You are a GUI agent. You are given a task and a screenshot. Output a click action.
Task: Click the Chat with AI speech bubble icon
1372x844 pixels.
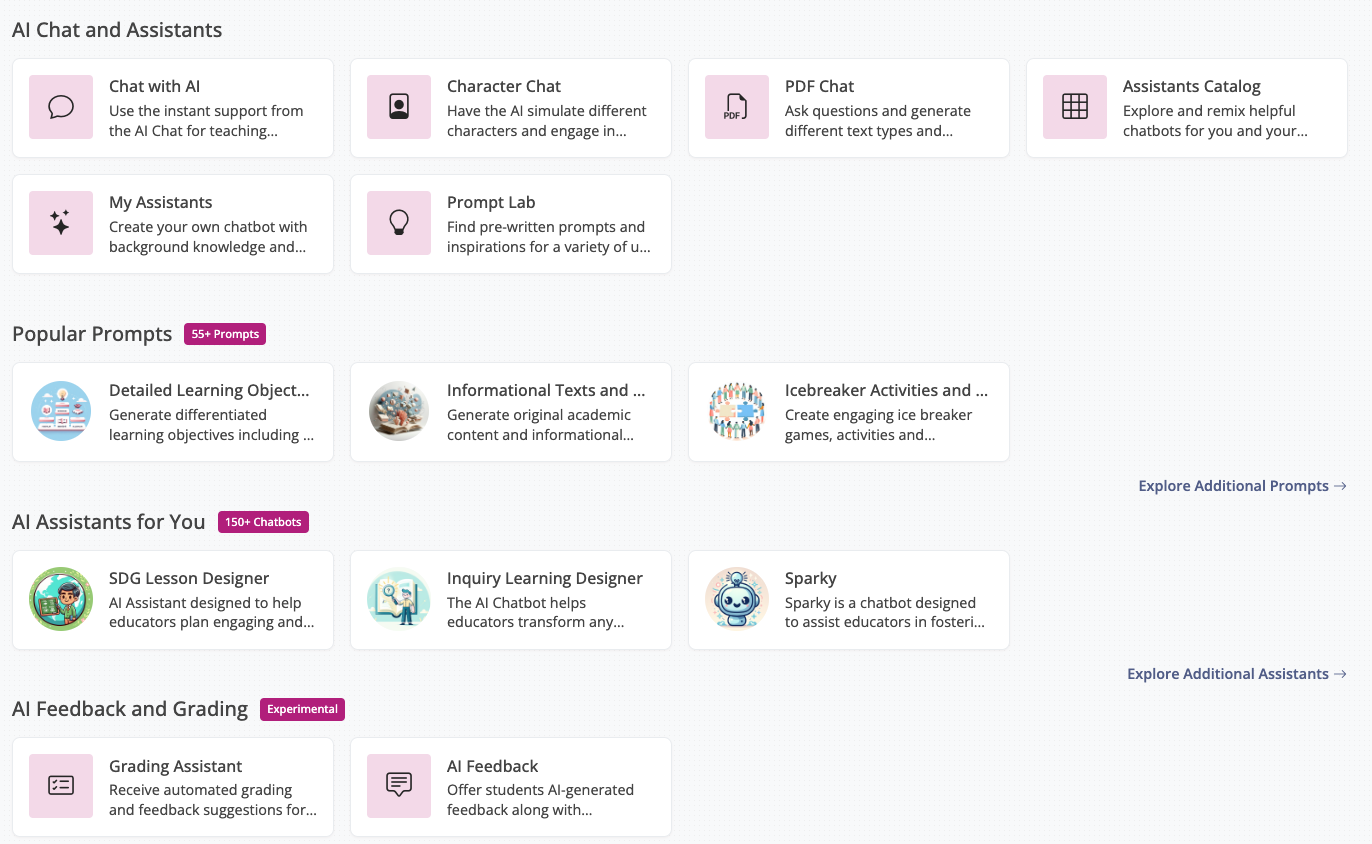[x=61, y=107]
